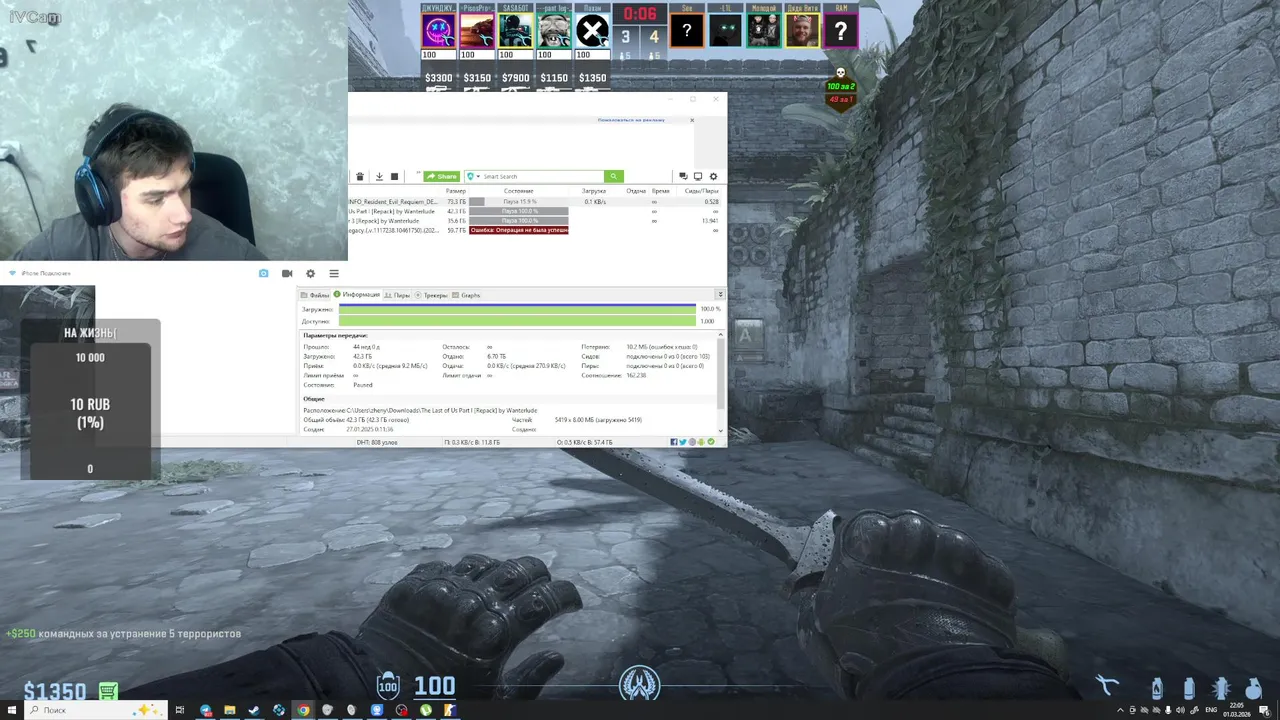This screenshot has width=1280, height=720.
Task: Close the advertisement banner X
Action: [x=692, y=120]
